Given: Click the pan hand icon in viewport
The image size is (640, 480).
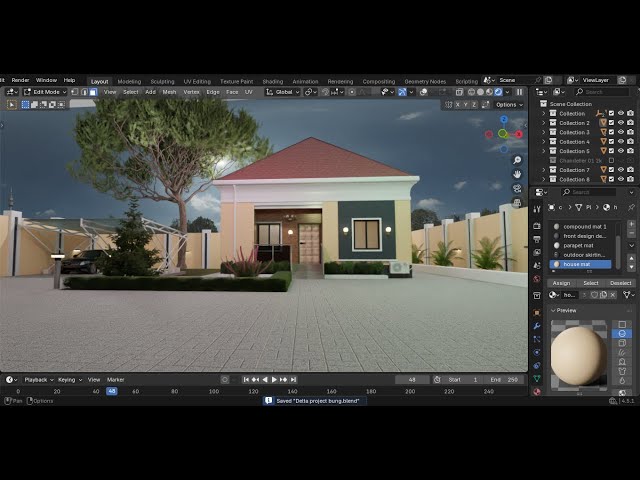Looking at the screenshot, I should 517,174.
